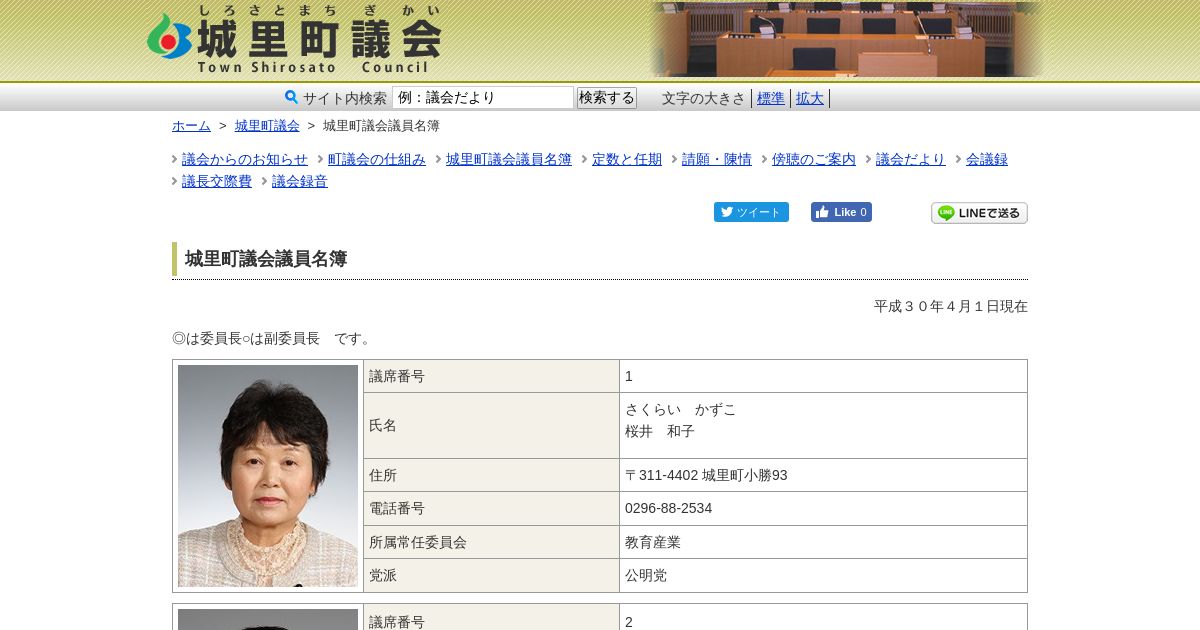Open 町議会の仕組み menu link
Viewport: 1200px width, 630px height.
tap(377, 159)
